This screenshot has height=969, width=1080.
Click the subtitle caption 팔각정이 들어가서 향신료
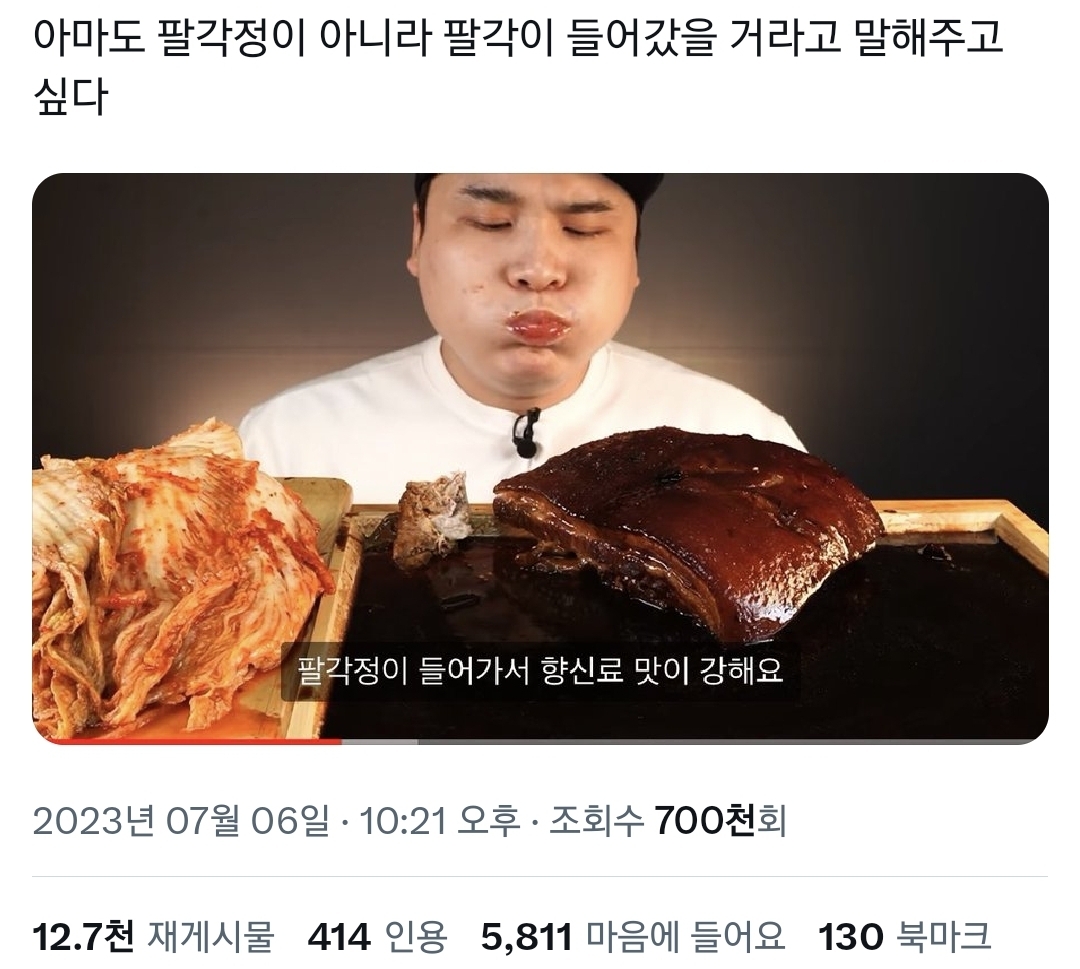pyautogui.click(x=541, y=671)
